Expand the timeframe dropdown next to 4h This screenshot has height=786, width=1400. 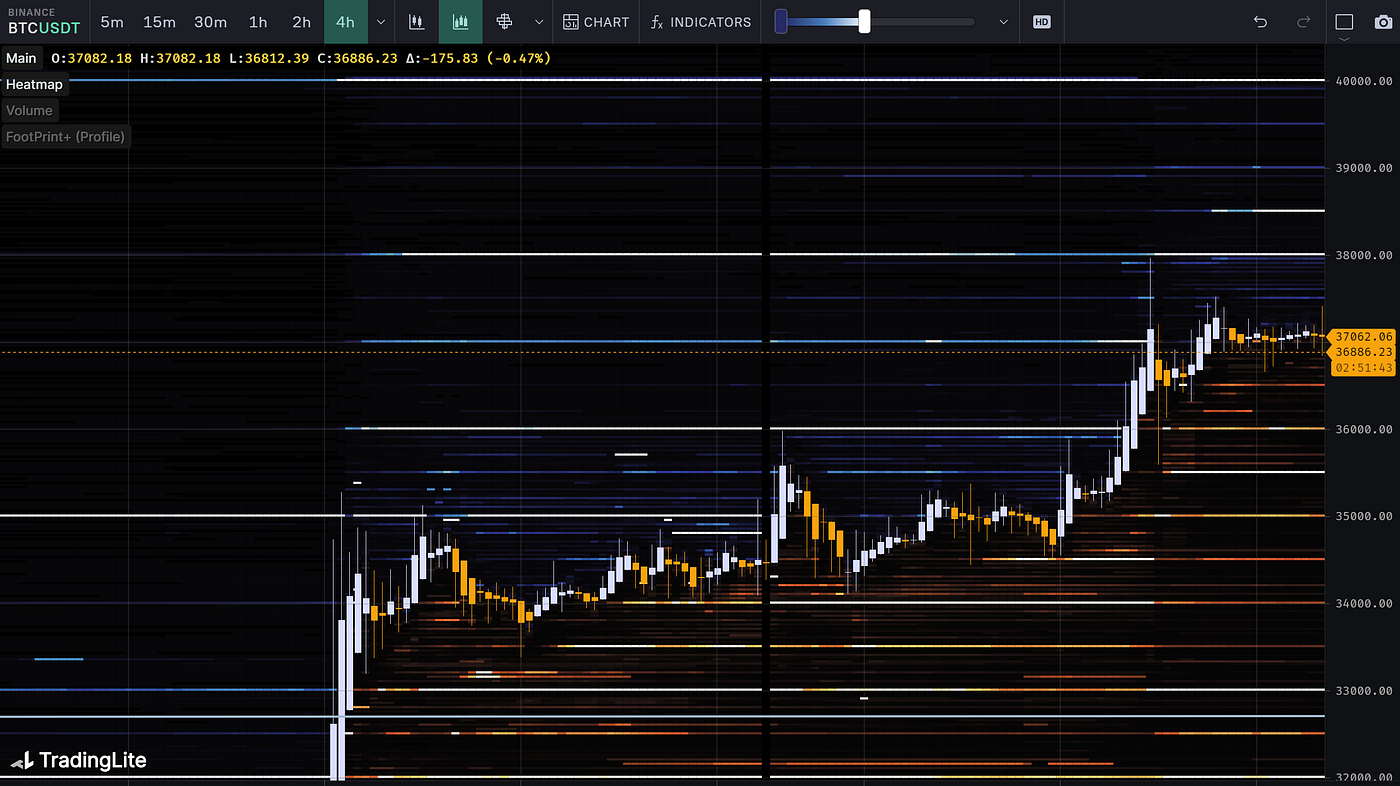(380, 22)
